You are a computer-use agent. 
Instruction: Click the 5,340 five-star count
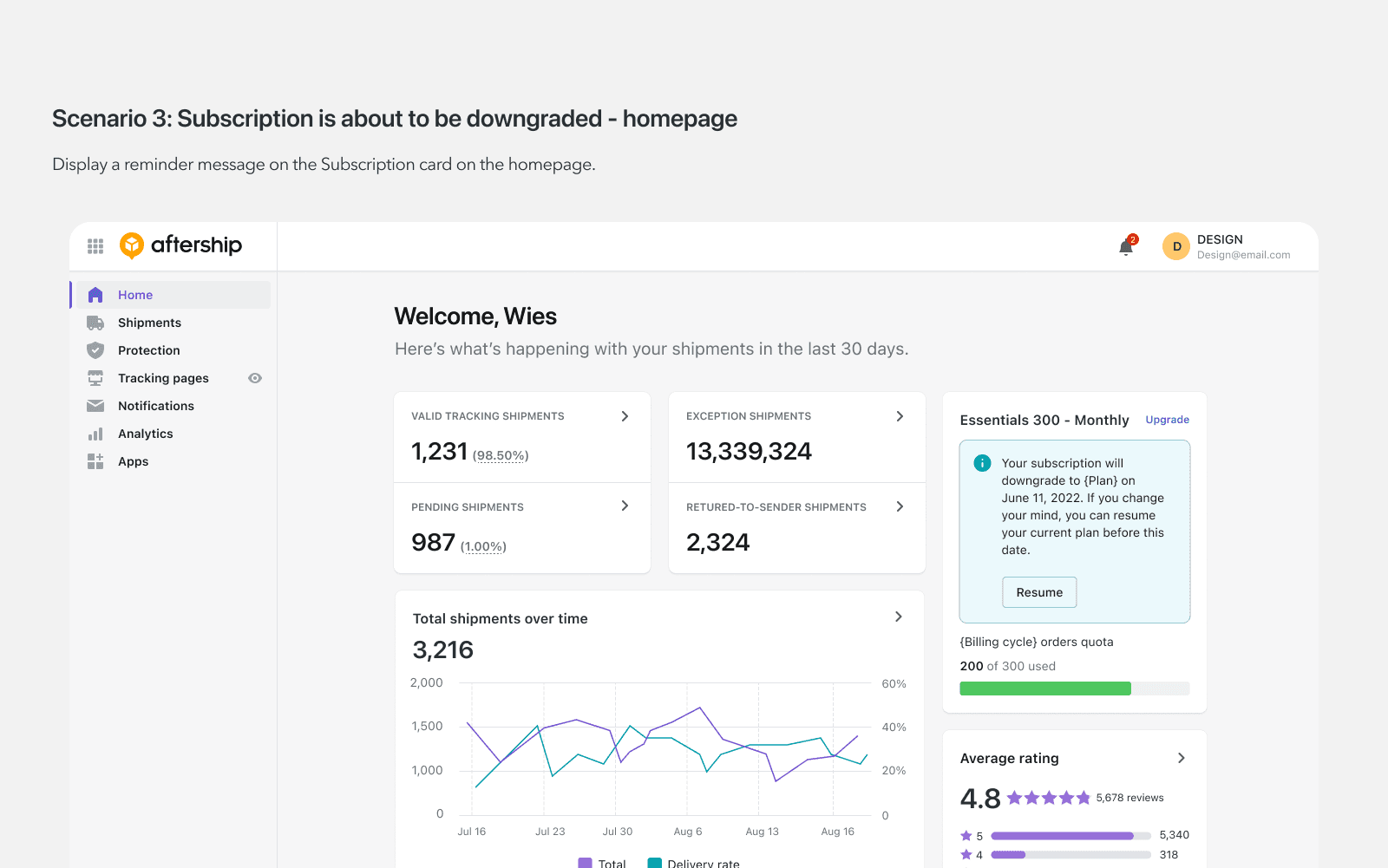1175,835
